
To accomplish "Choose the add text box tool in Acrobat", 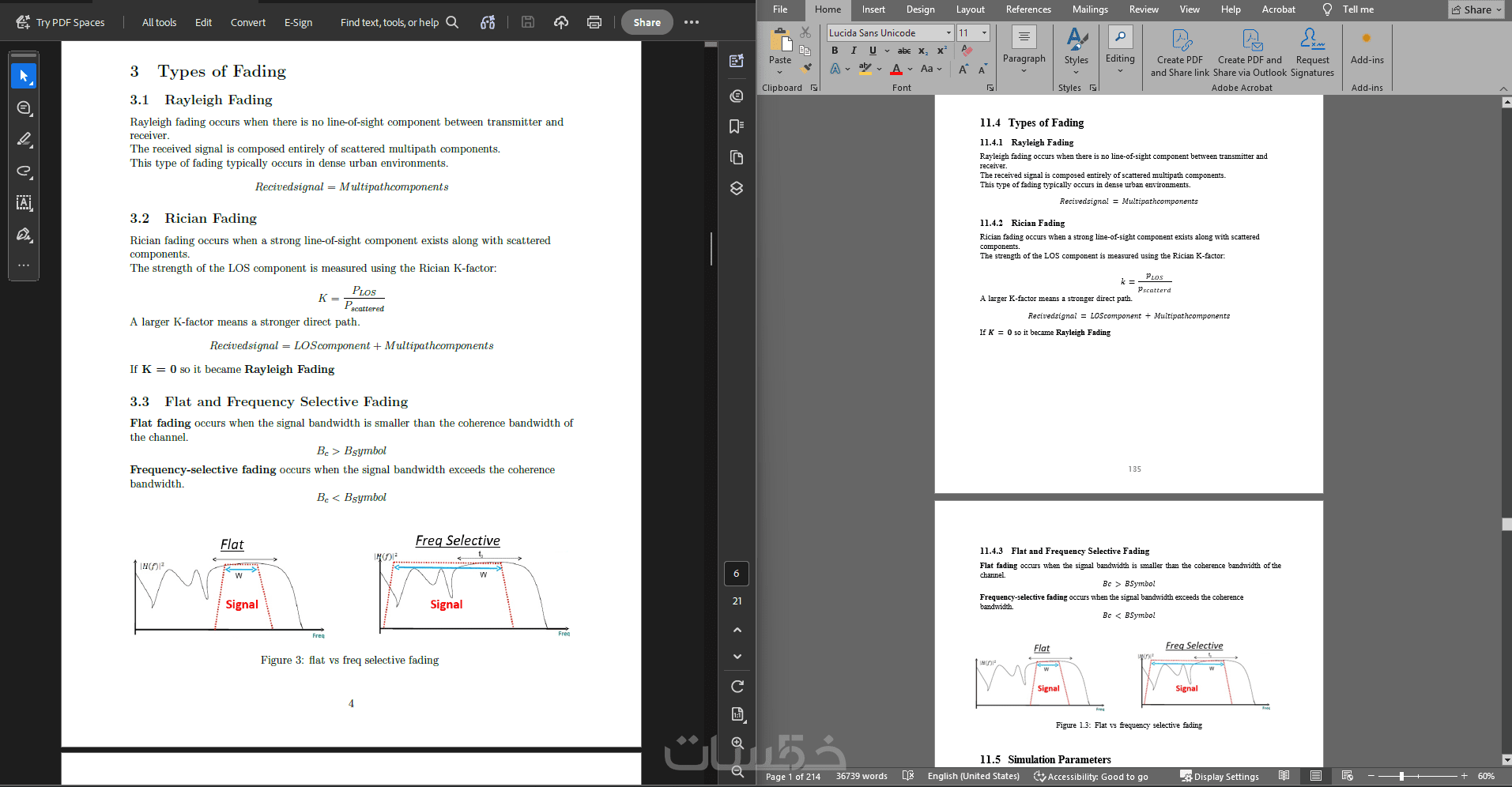I will click(x=24, y=203).
